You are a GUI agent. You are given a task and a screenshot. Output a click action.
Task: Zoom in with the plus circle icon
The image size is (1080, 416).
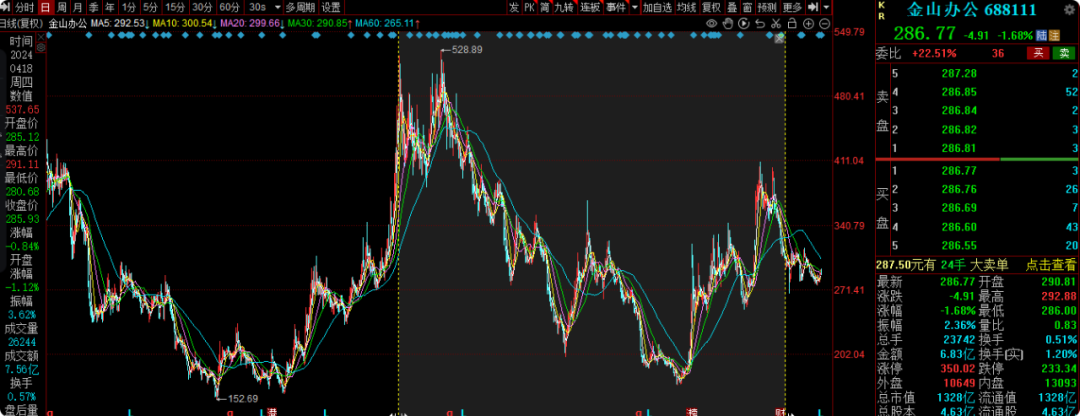[809, 23]
